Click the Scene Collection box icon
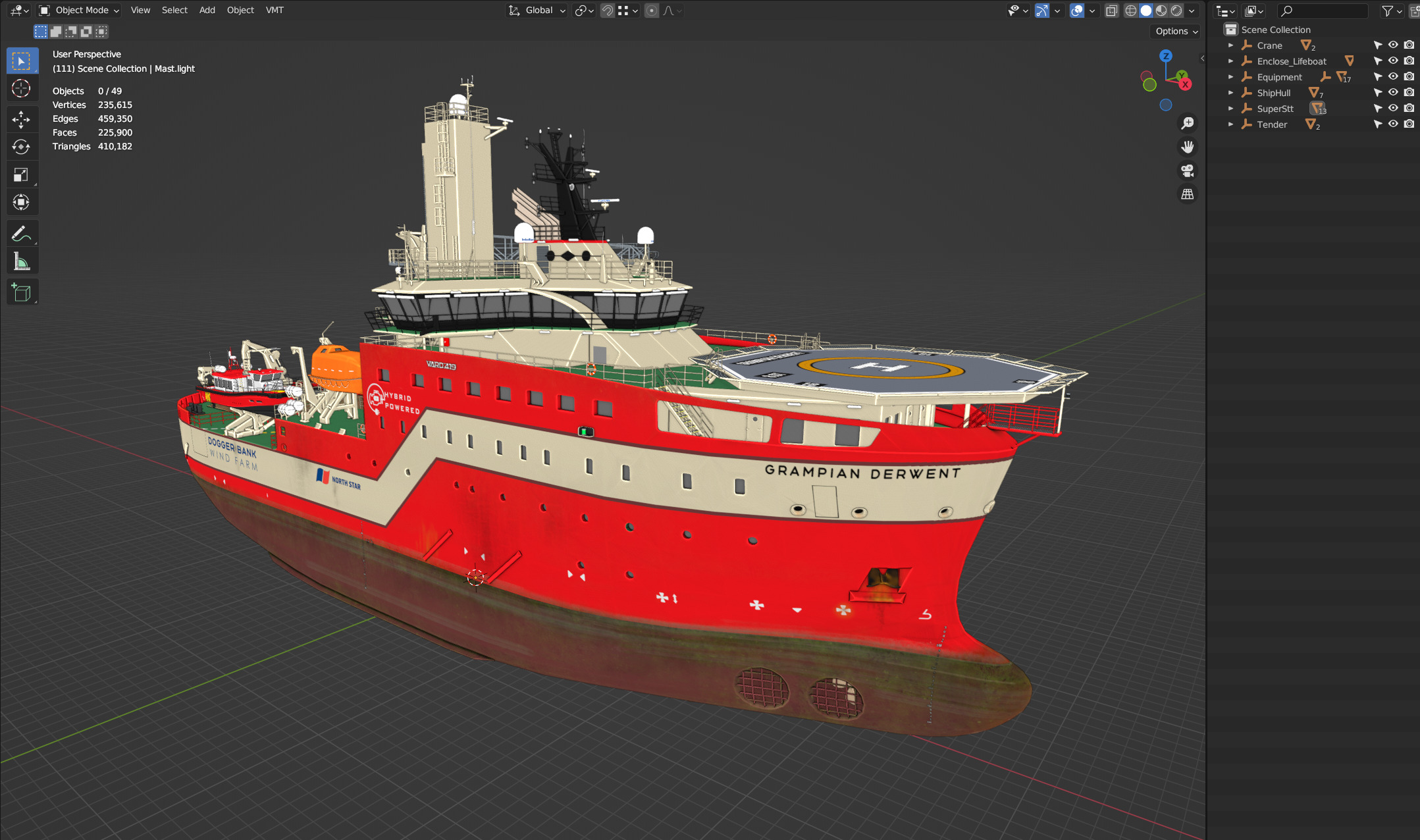This screenshot has height=840, width=1420. (x=1231, y=30)
